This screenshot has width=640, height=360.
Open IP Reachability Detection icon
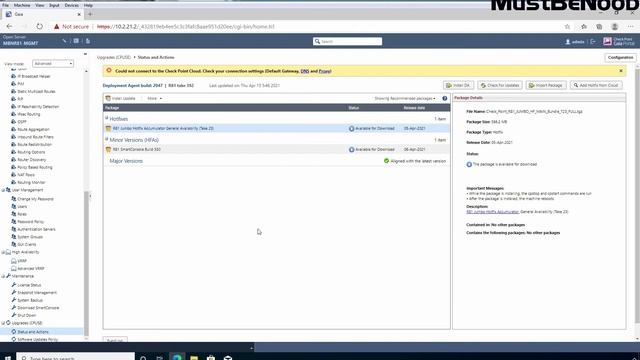(x=13, y=107)
